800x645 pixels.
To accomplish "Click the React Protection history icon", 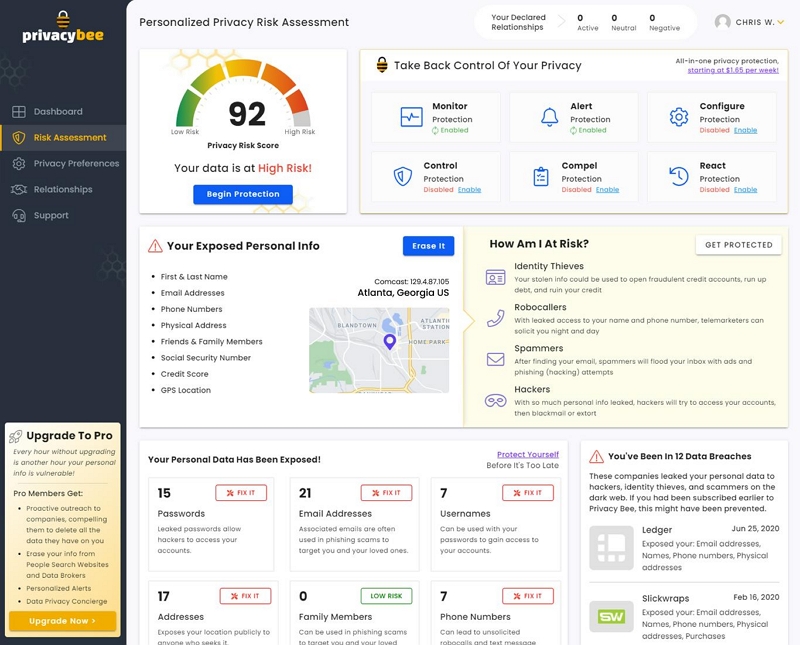I will pyautogui.click(x=679, y=177).
